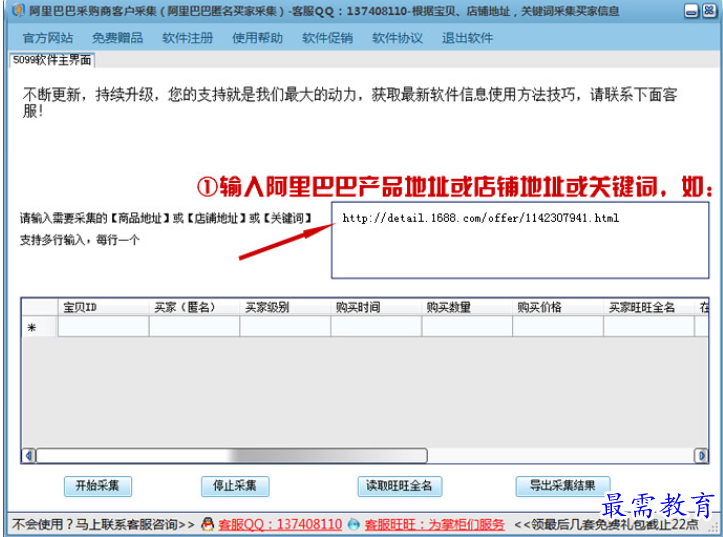Click the http://detail.1688.com/offer/1142307941.html text
The image size is (723, 537).
point(480,218)
